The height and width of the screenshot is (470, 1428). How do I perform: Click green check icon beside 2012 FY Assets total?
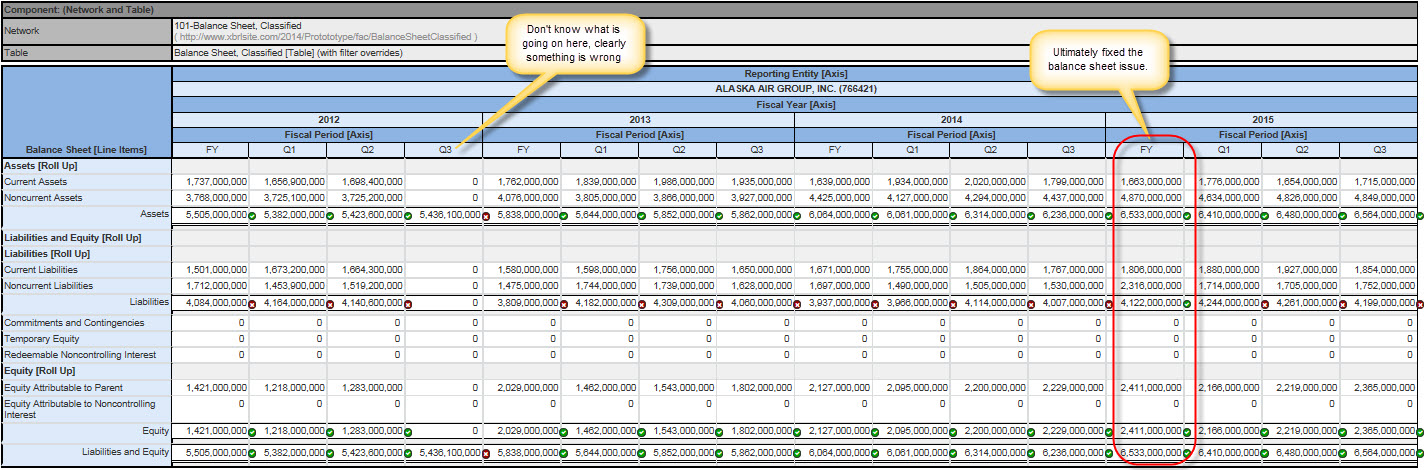254,215
